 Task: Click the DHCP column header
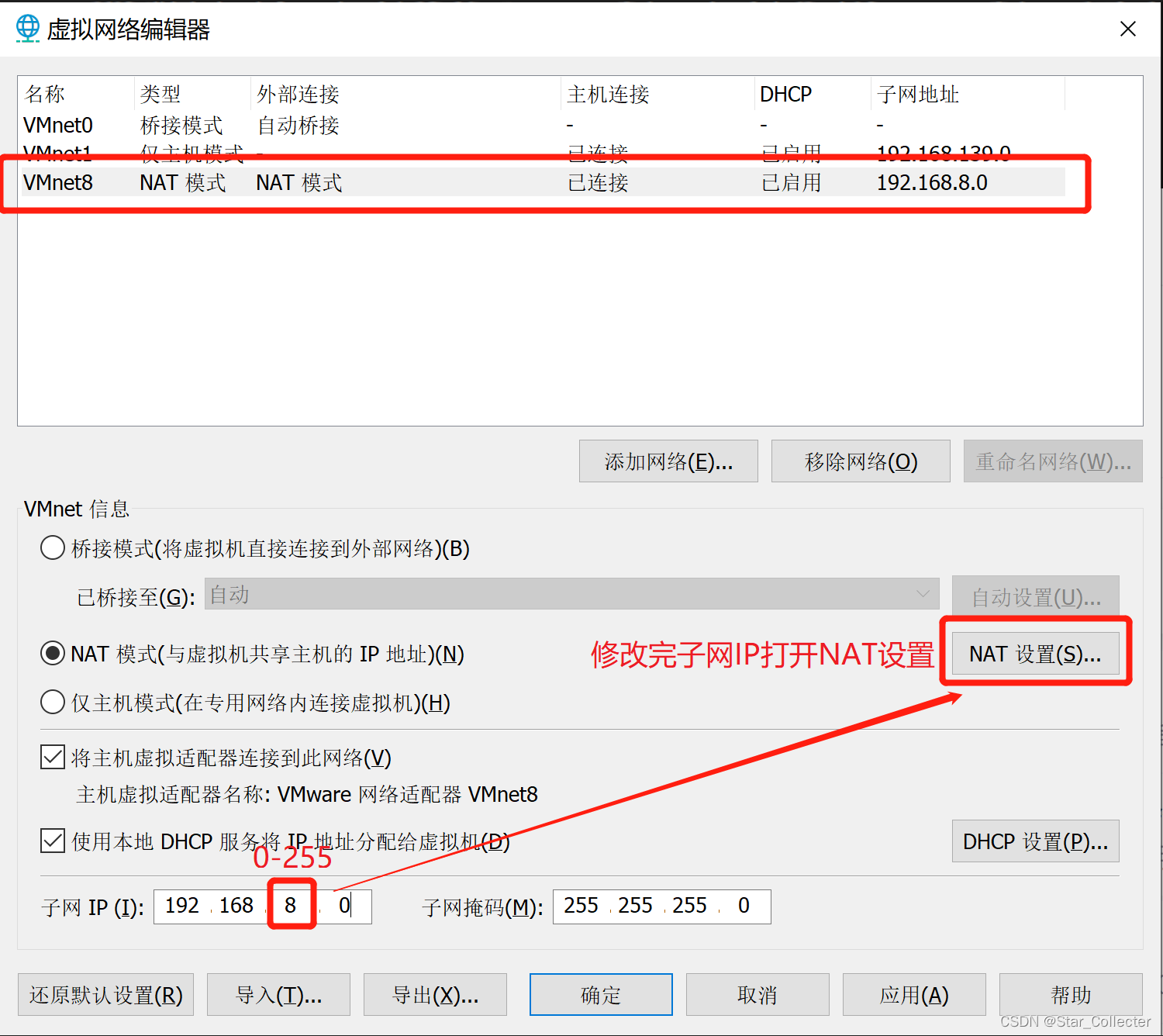(x=813, y=94)
